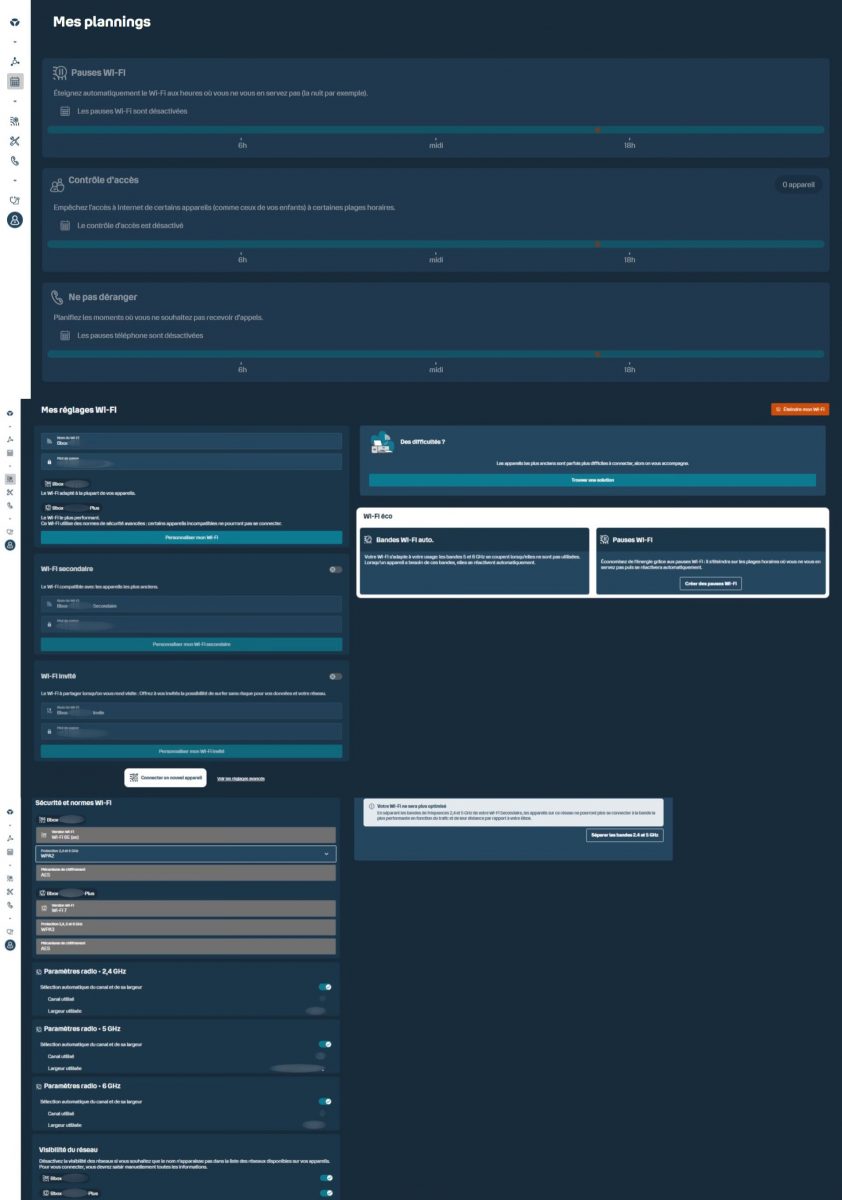
Task: Open Largeur utilisée dropdown under Paramètres radio 5 GHz
Action: point(298,1068)
